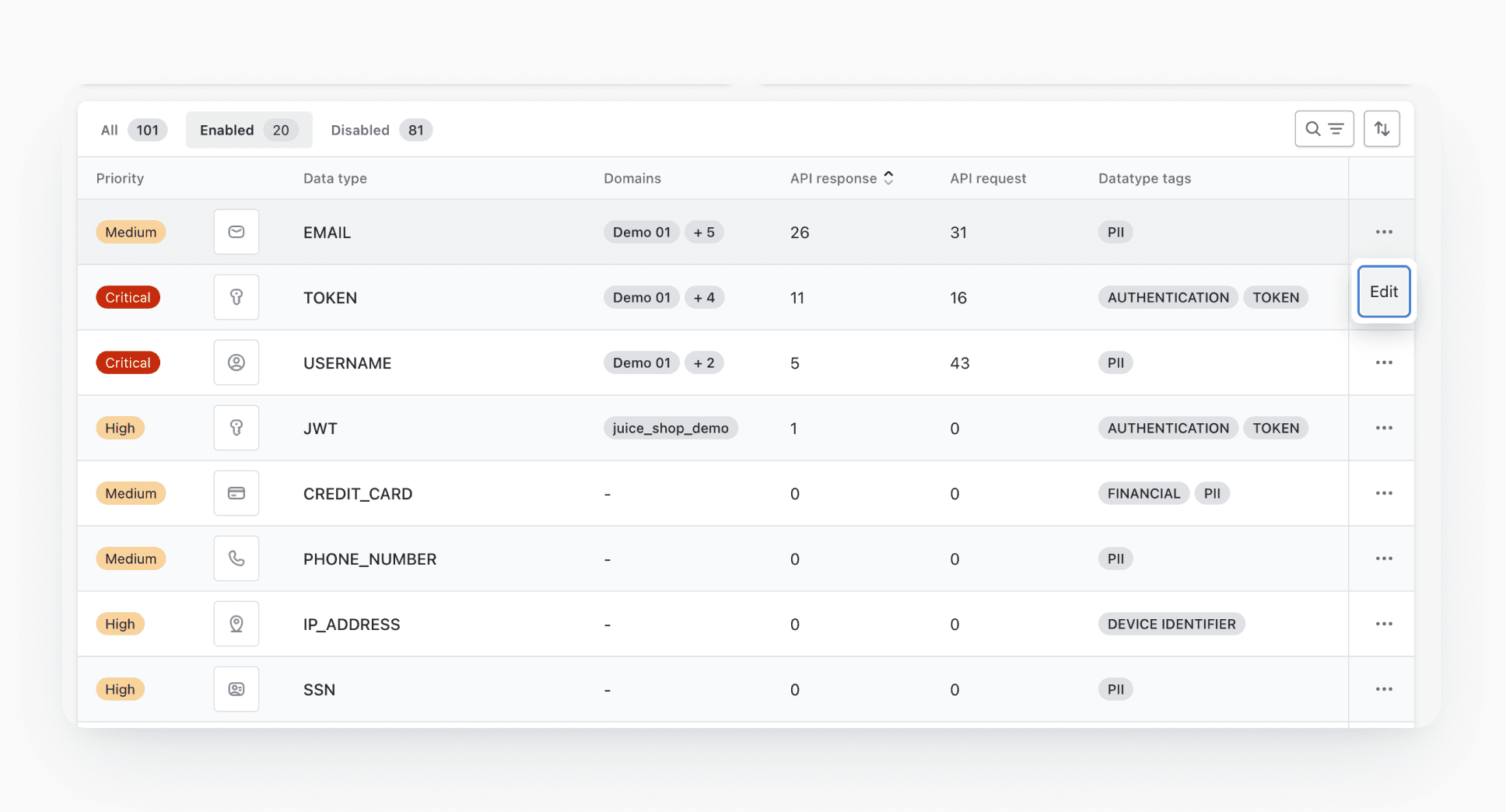Click the credit card icon on CREDIT_CARD row
This screenshot has width=1506, height=812.
[x=236, y=493]
